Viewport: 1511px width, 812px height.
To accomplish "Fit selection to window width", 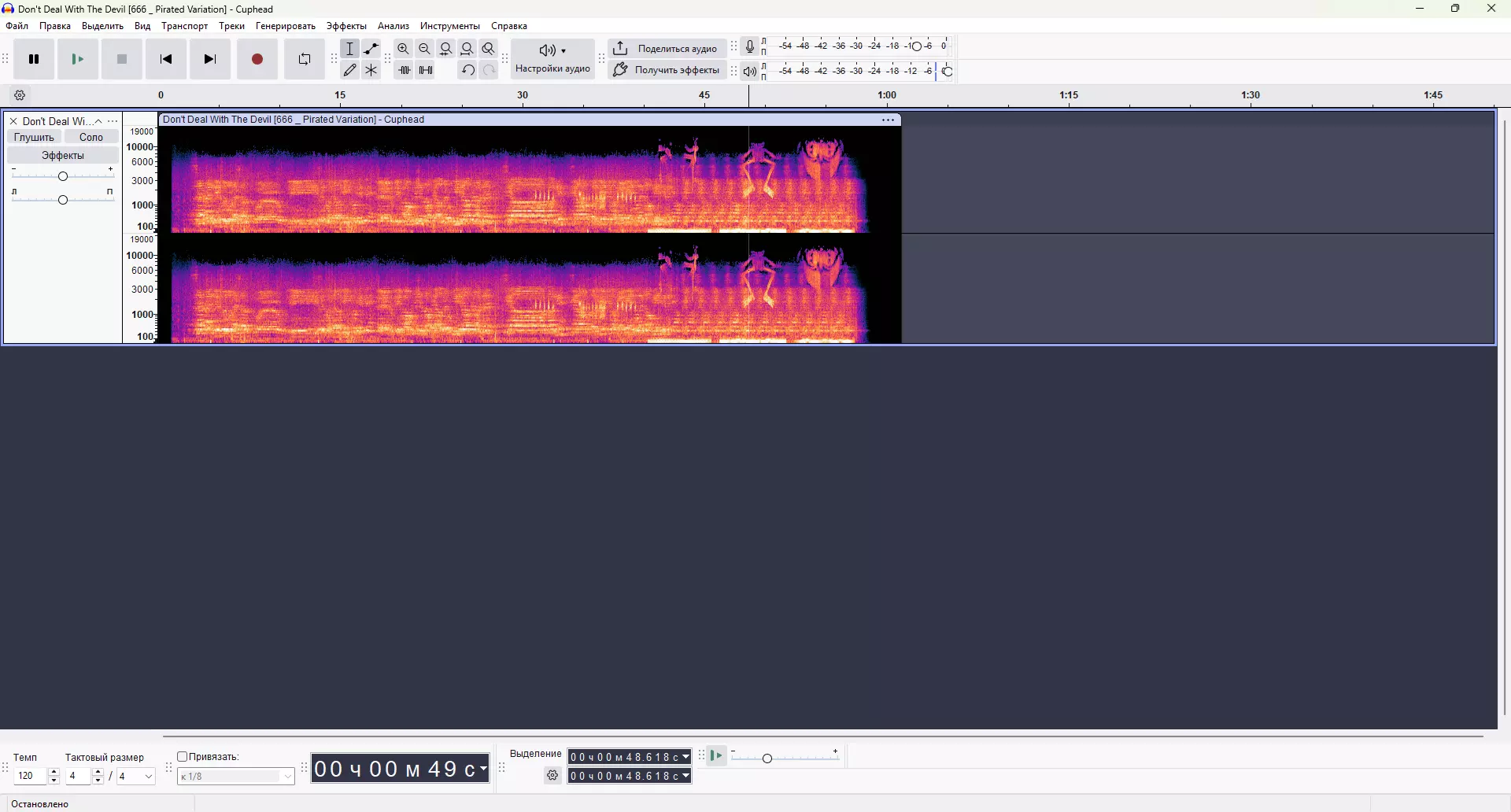I will coord(446,49).
